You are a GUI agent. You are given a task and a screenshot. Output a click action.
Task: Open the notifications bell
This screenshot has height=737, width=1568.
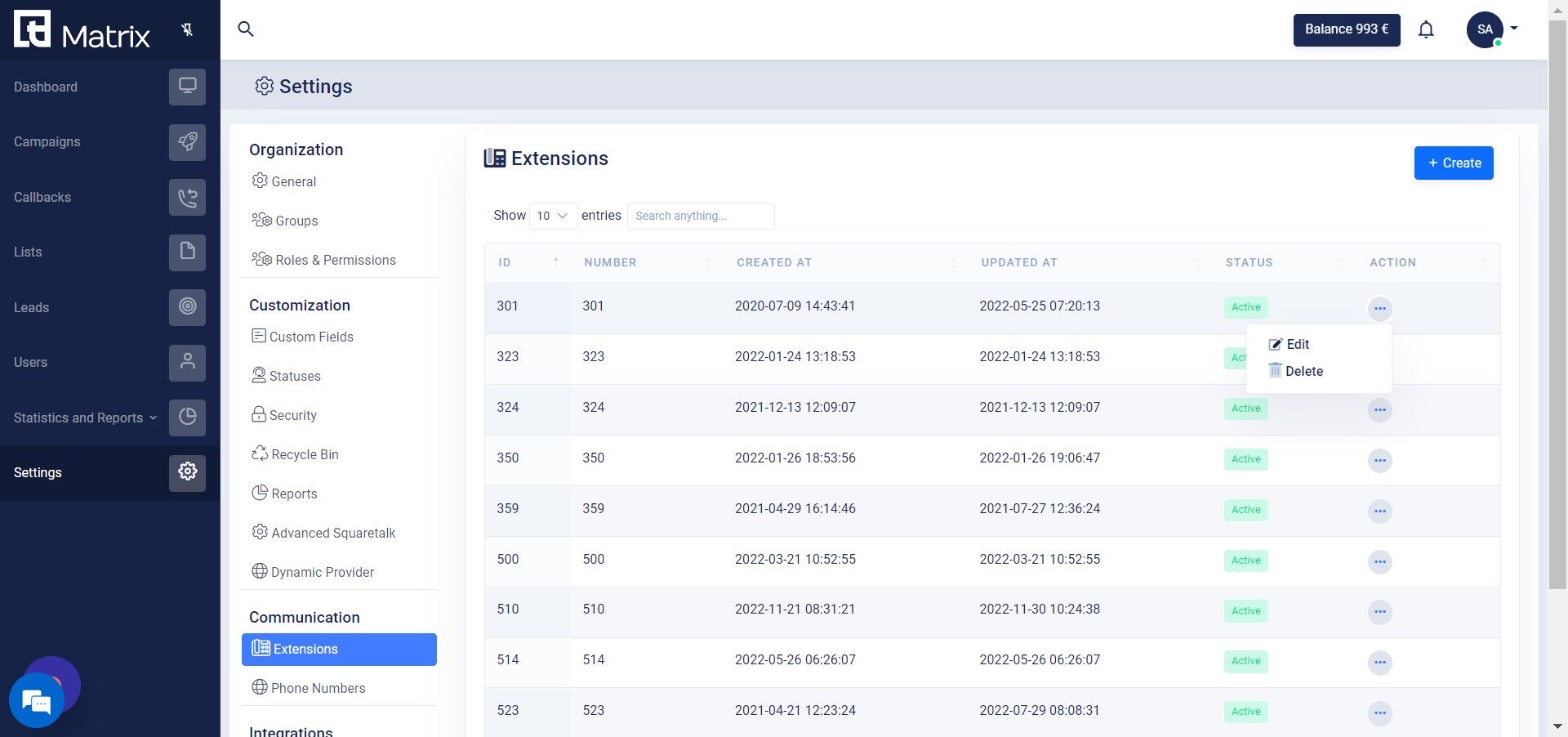pos(1426,29)
